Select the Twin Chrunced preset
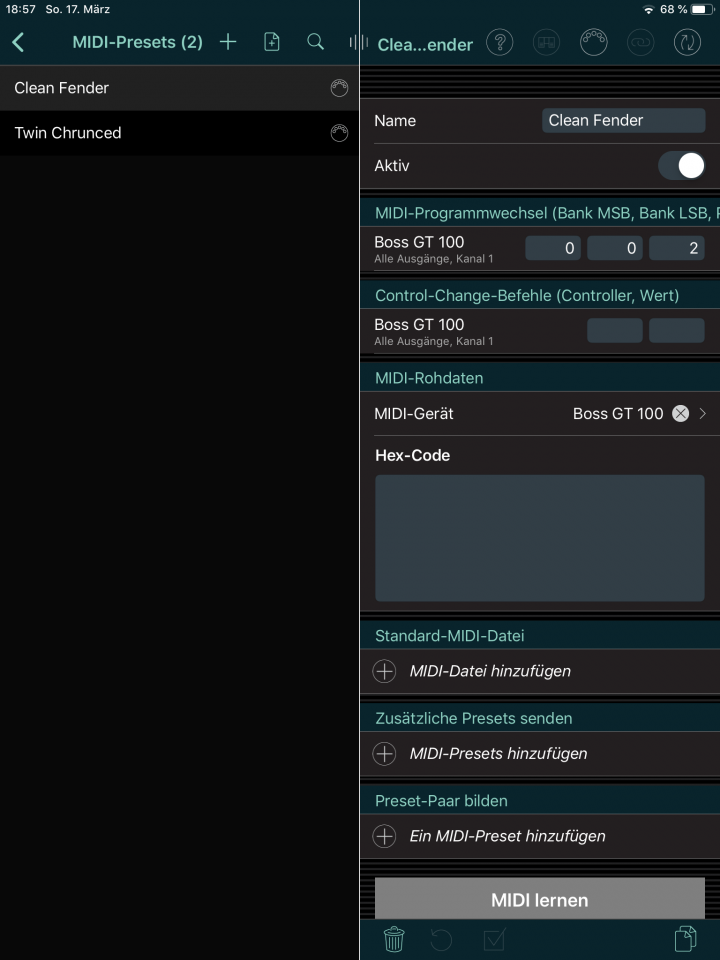The width and height of the screenshot is (720, 960). (179, 133)
